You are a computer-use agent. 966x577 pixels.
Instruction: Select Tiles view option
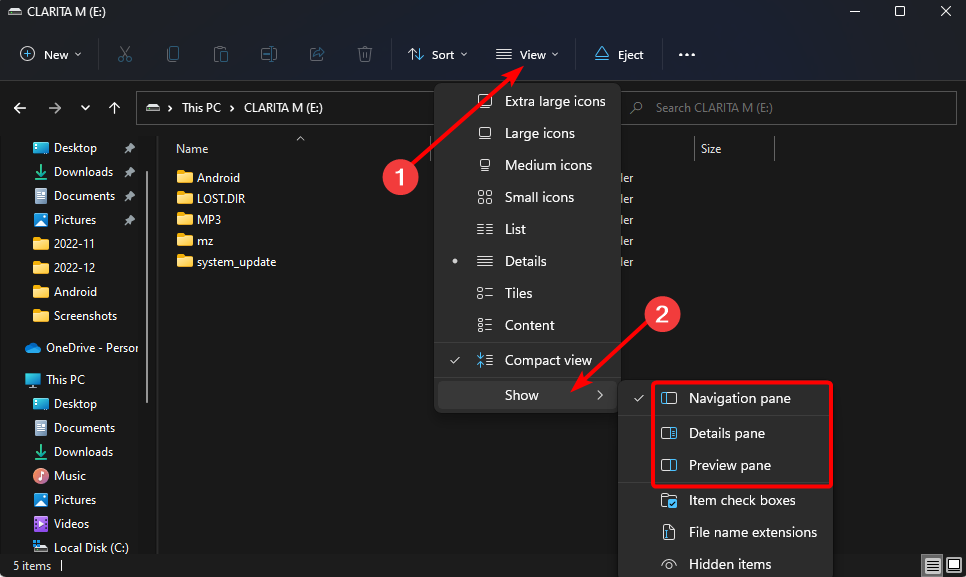point(527,293)
